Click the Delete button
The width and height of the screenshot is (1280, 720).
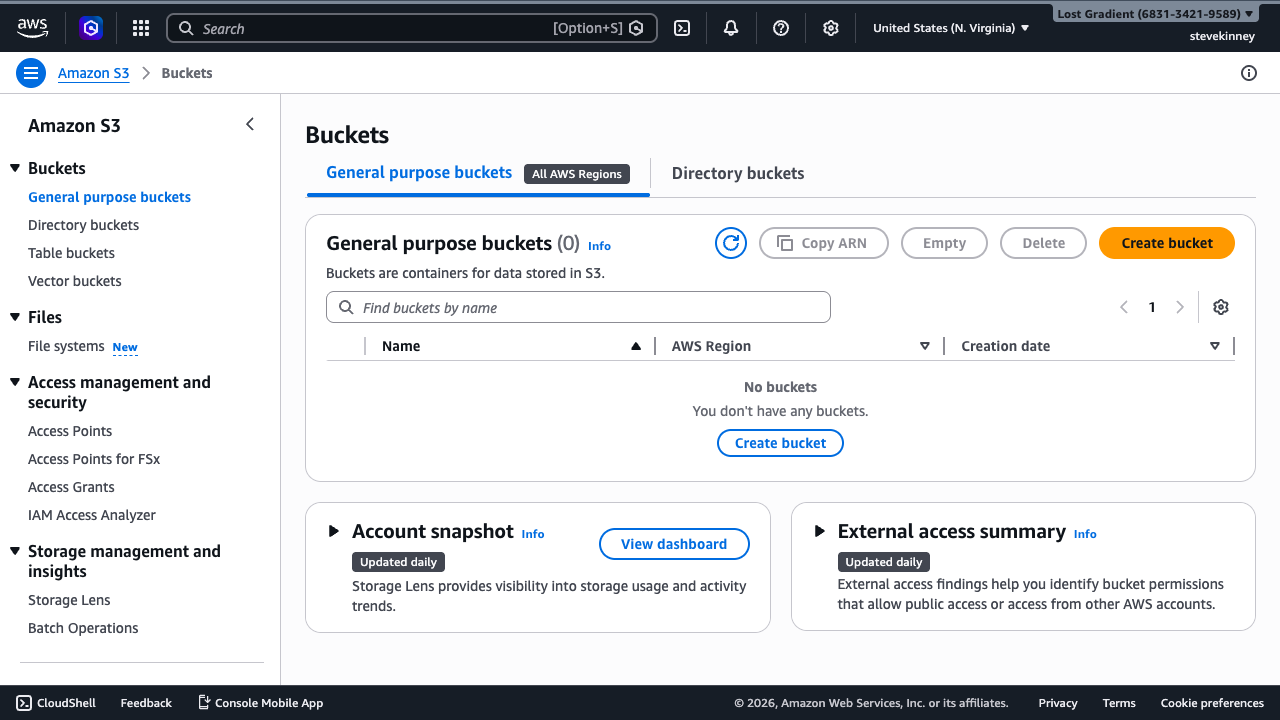tap(1043, 243)
